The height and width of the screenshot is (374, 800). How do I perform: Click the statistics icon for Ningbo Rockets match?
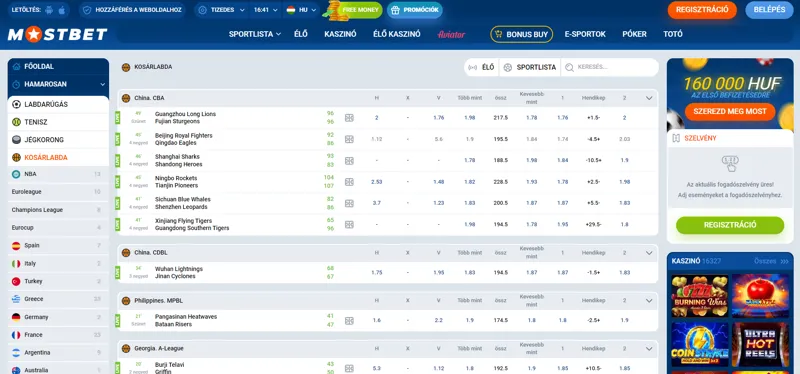(x=349, y=182)
